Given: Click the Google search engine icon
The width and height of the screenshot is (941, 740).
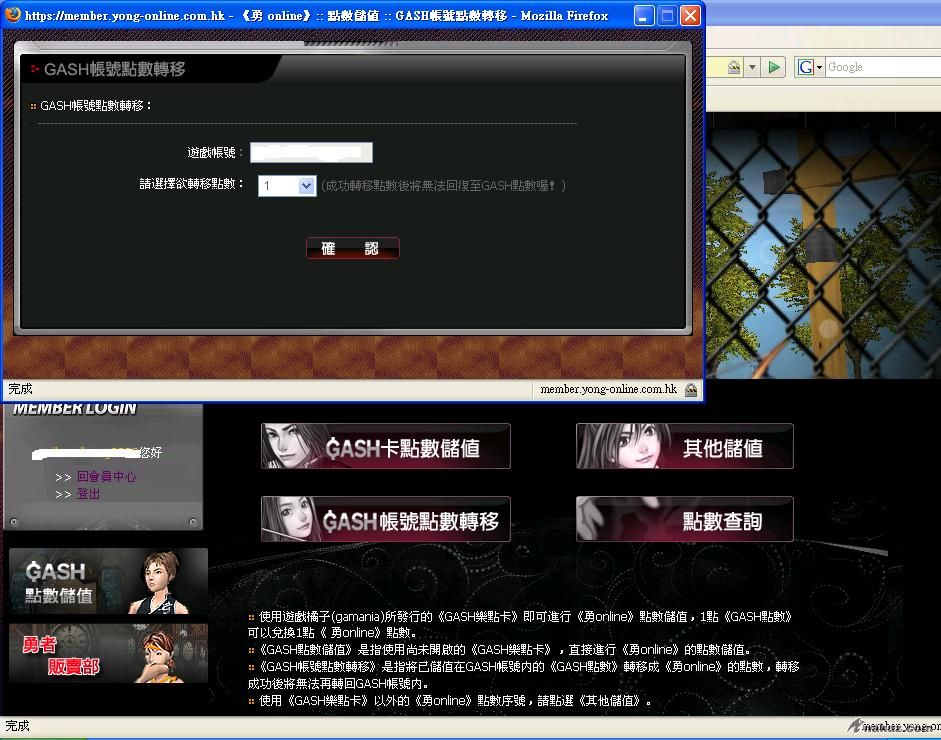Looking at the screenshot, I should pyautogui.click(x=805, y=67).
